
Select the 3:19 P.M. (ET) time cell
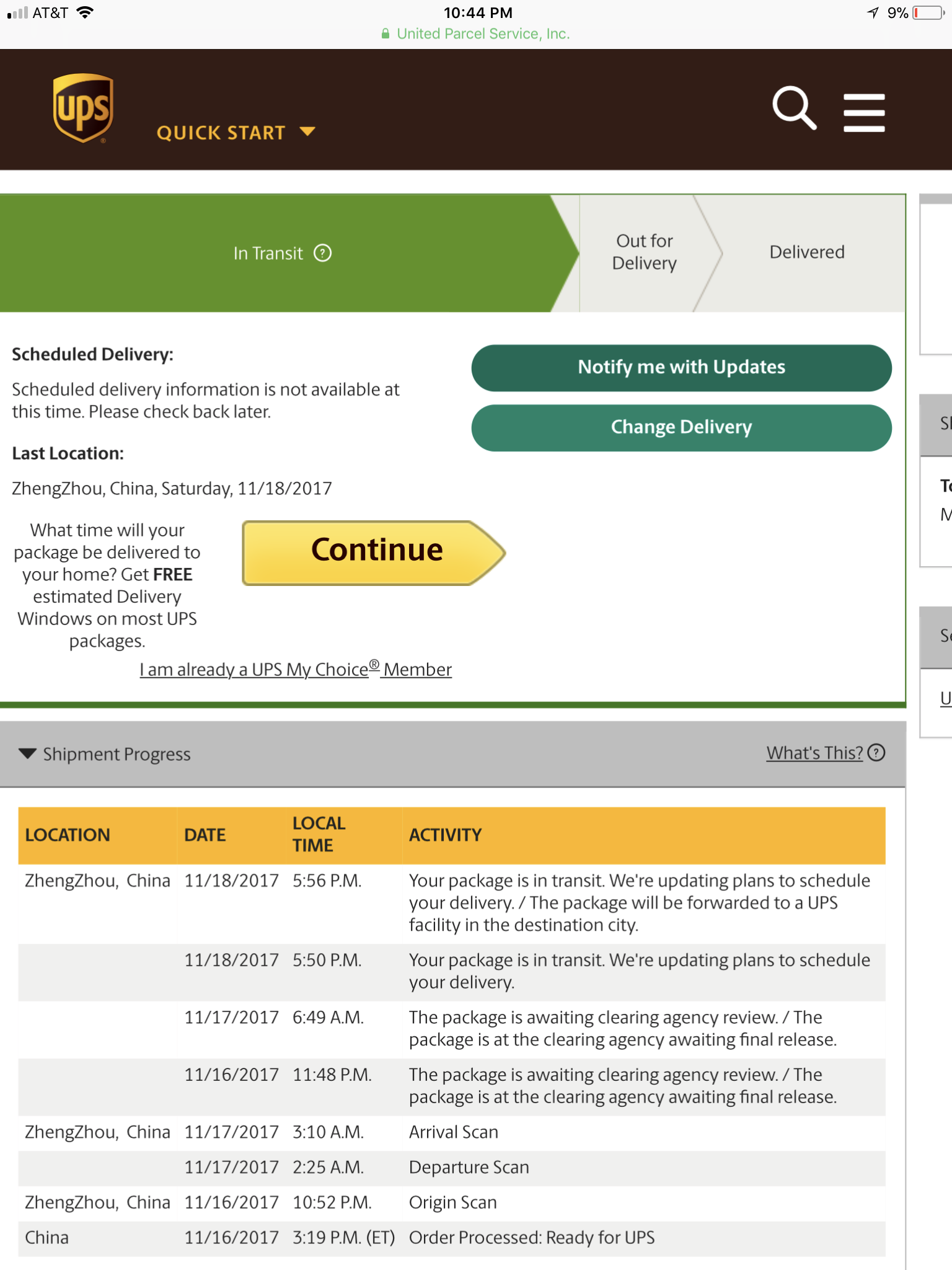[344, 1238]
